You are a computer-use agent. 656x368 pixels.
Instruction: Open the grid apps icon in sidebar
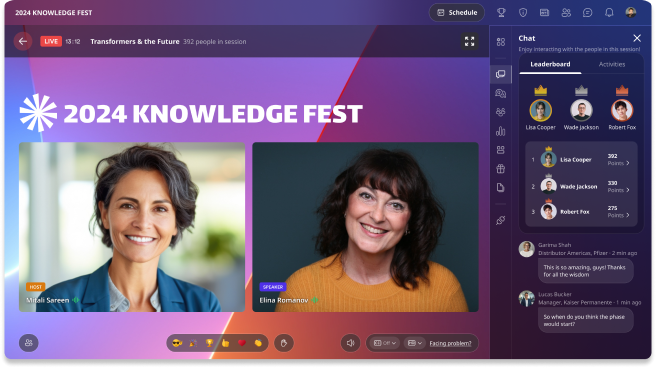pyautogui.click(x=501, y=42)
